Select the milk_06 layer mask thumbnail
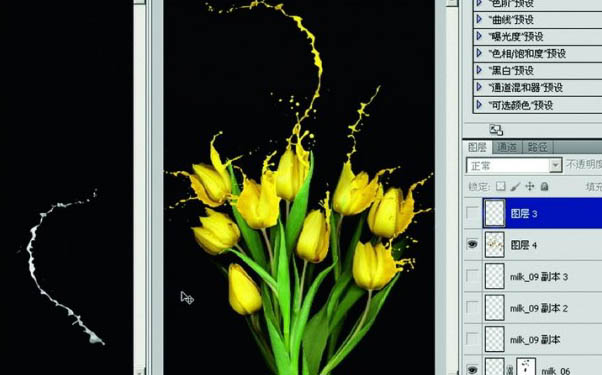 pos(526,367)
